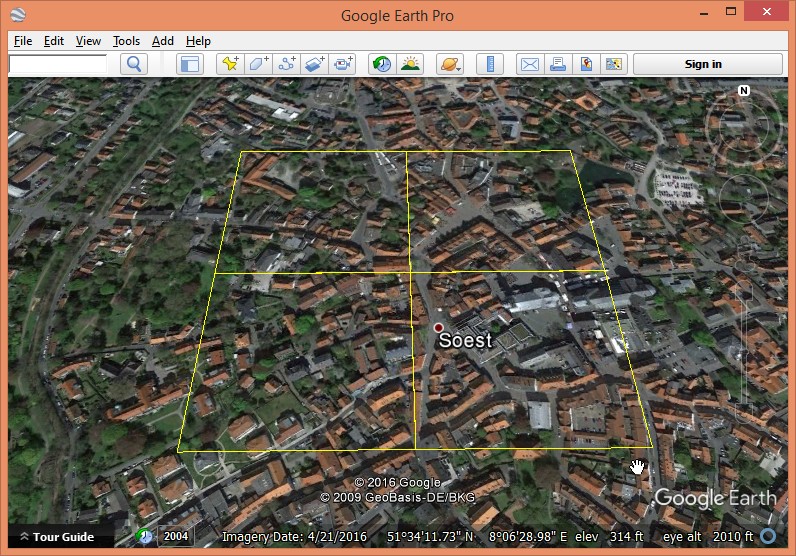Select the Add Path tool
The image size is (796, 556).
(287, 64)
